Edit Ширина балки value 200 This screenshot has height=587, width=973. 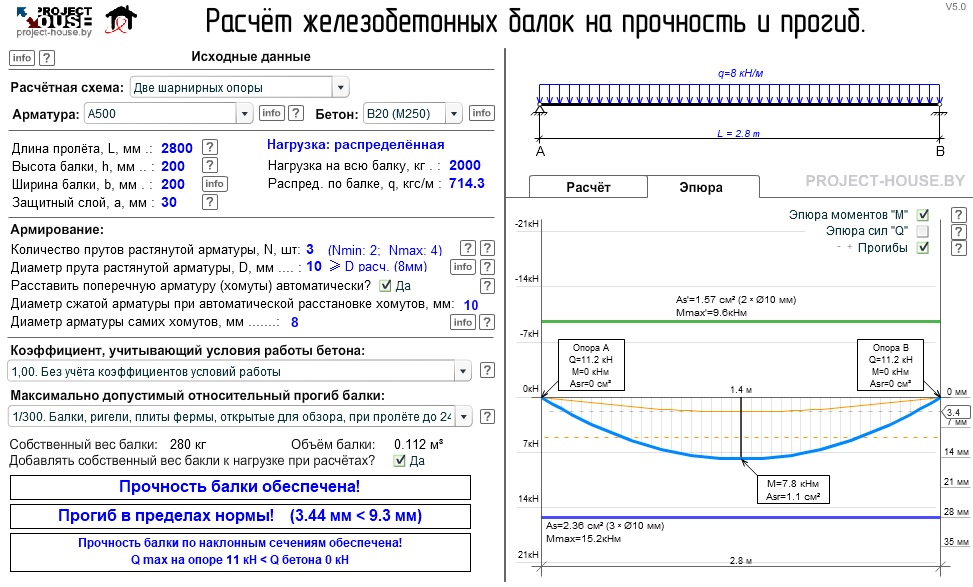pyautogui.click(x=173, y=184)
